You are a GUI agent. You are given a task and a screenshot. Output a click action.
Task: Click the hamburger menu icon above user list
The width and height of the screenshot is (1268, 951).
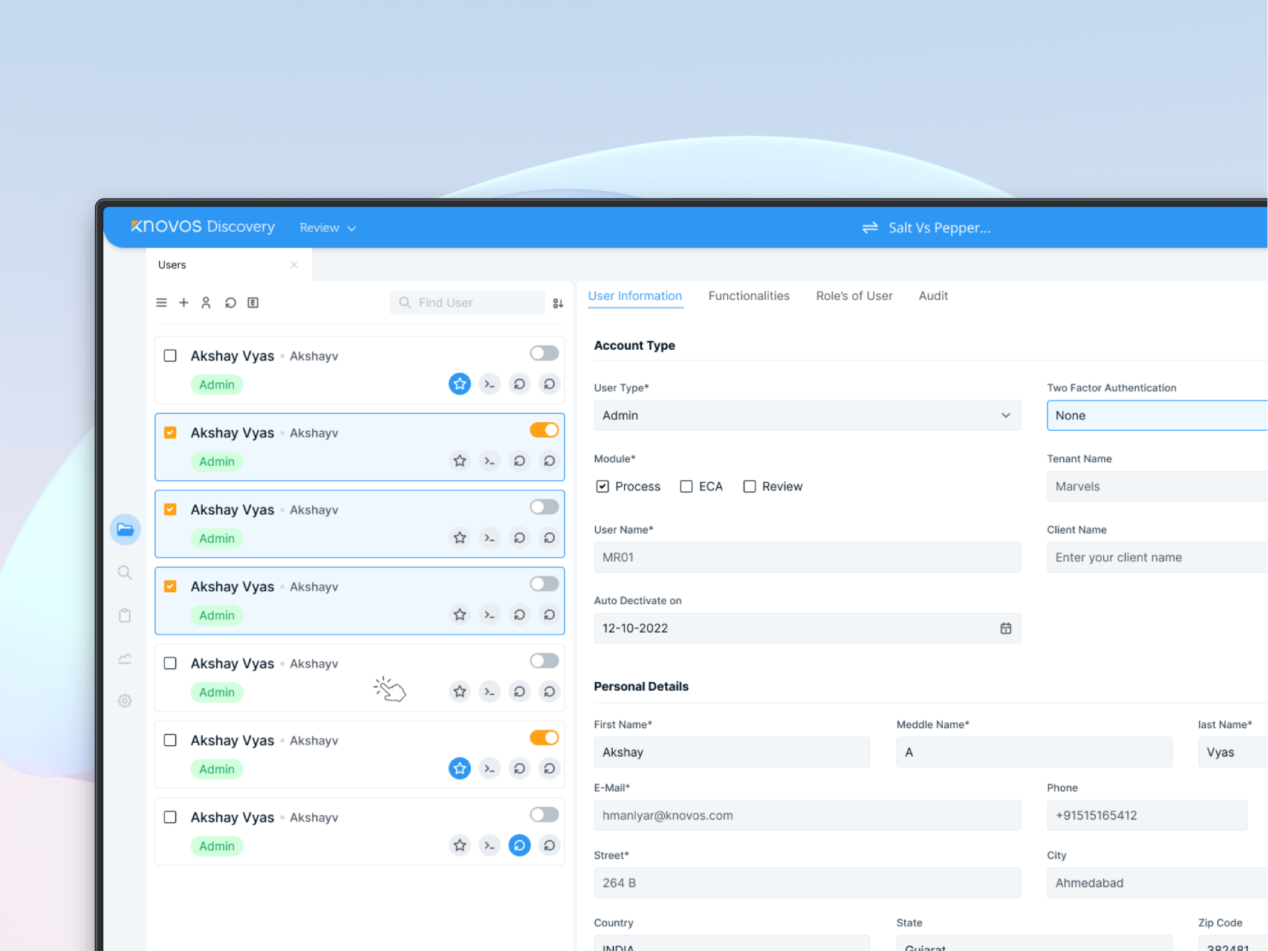161,303
